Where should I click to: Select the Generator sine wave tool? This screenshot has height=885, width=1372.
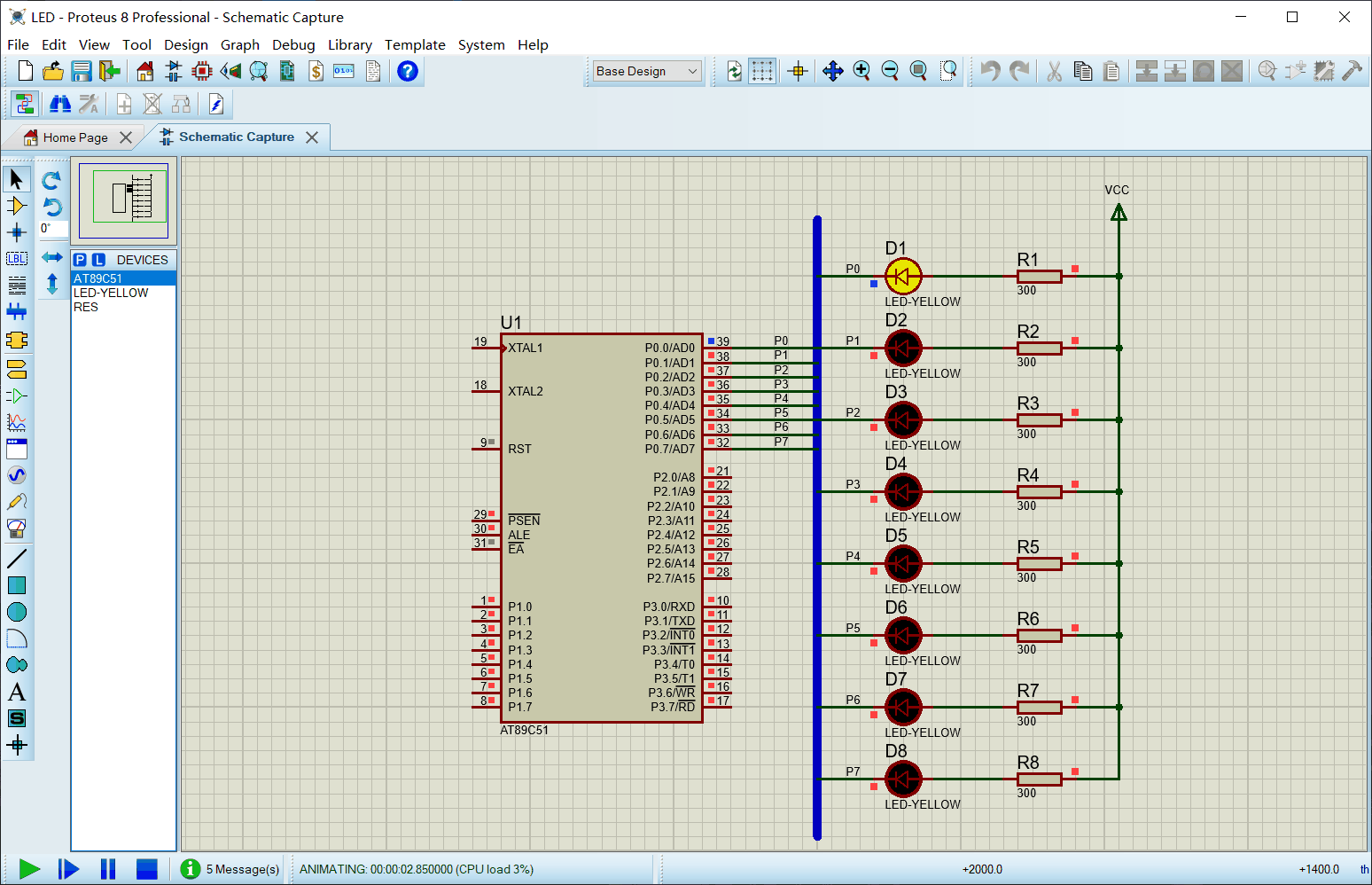click(x=16, y=475)
